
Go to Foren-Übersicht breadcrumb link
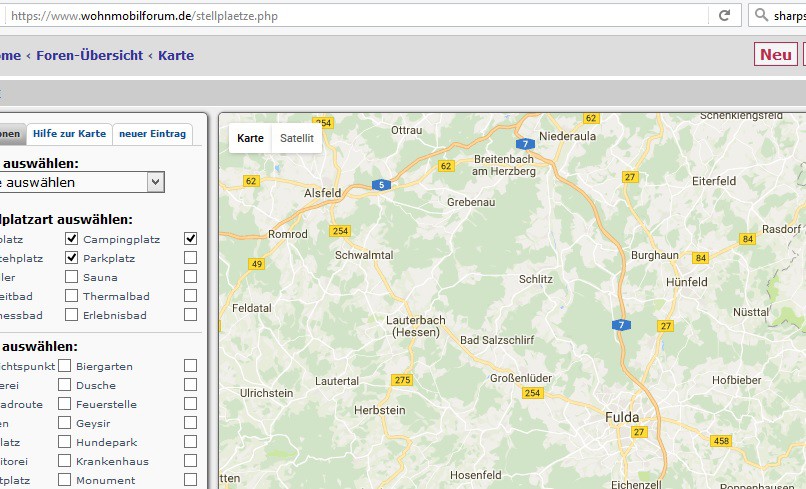(x=89, y=55)
